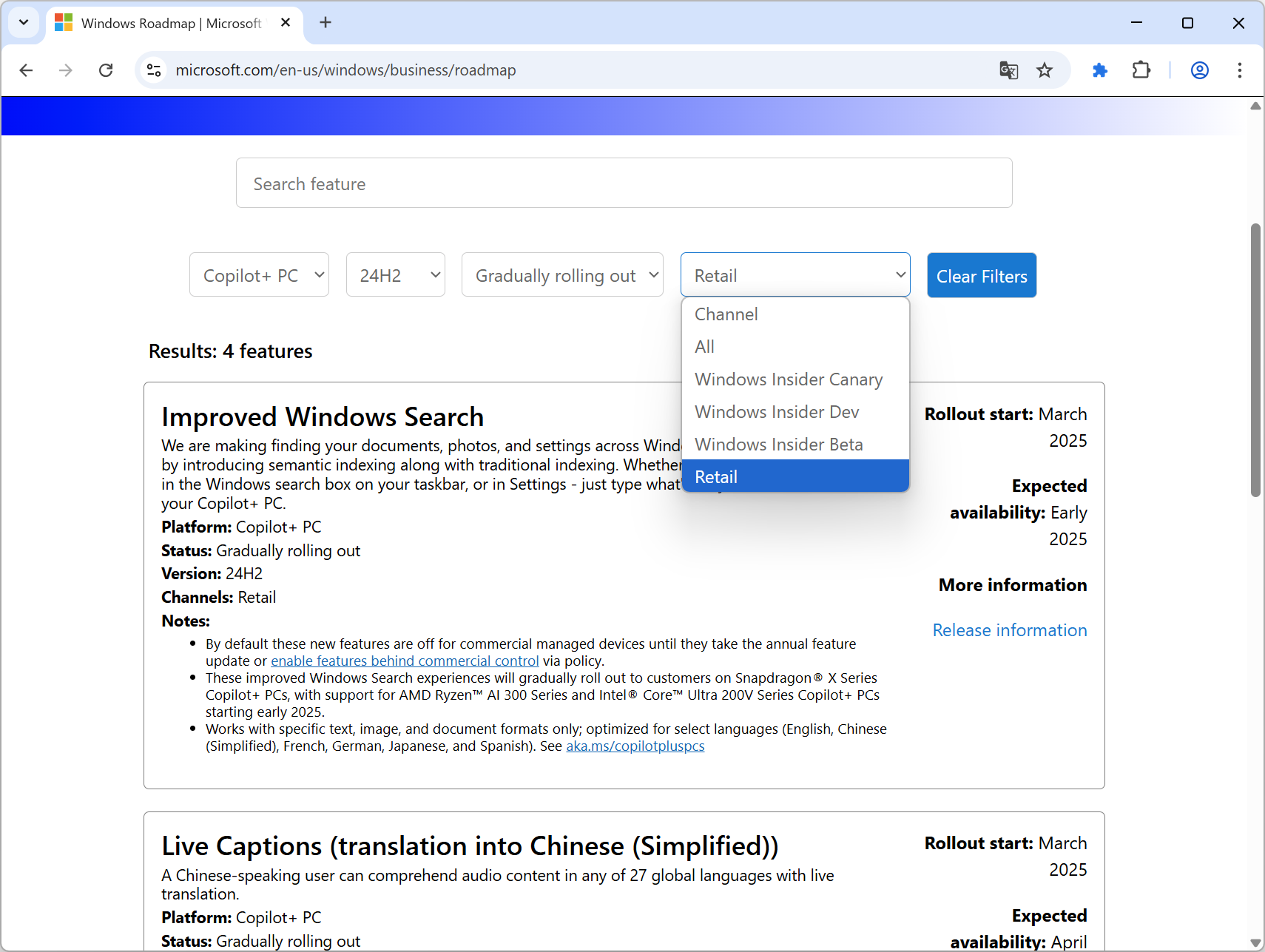Click the Results: 4 features text
1265x952 pixels.
(x=231, y=351)
